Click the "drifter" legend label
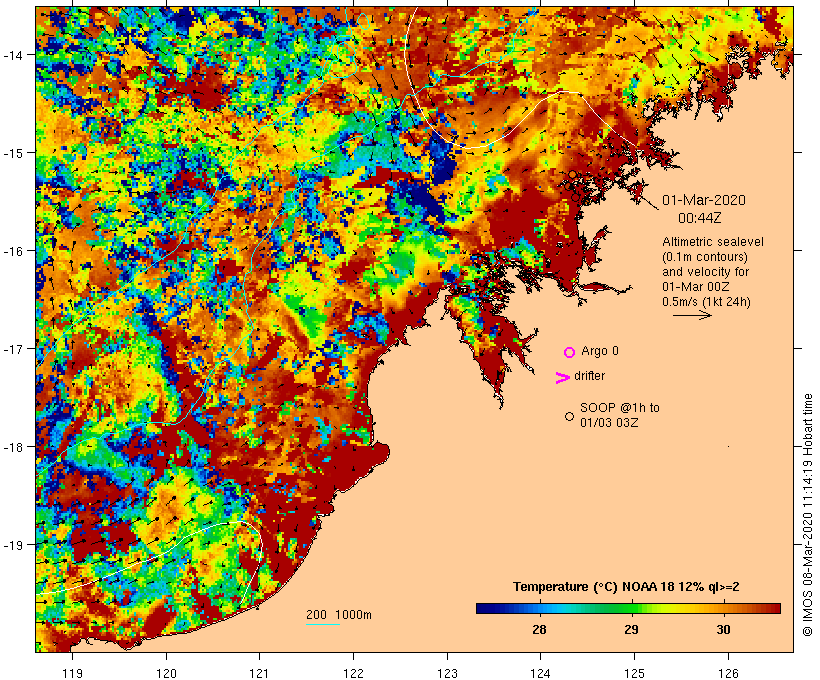This screenshot has width=820, height=680. [x=589, y=376]
